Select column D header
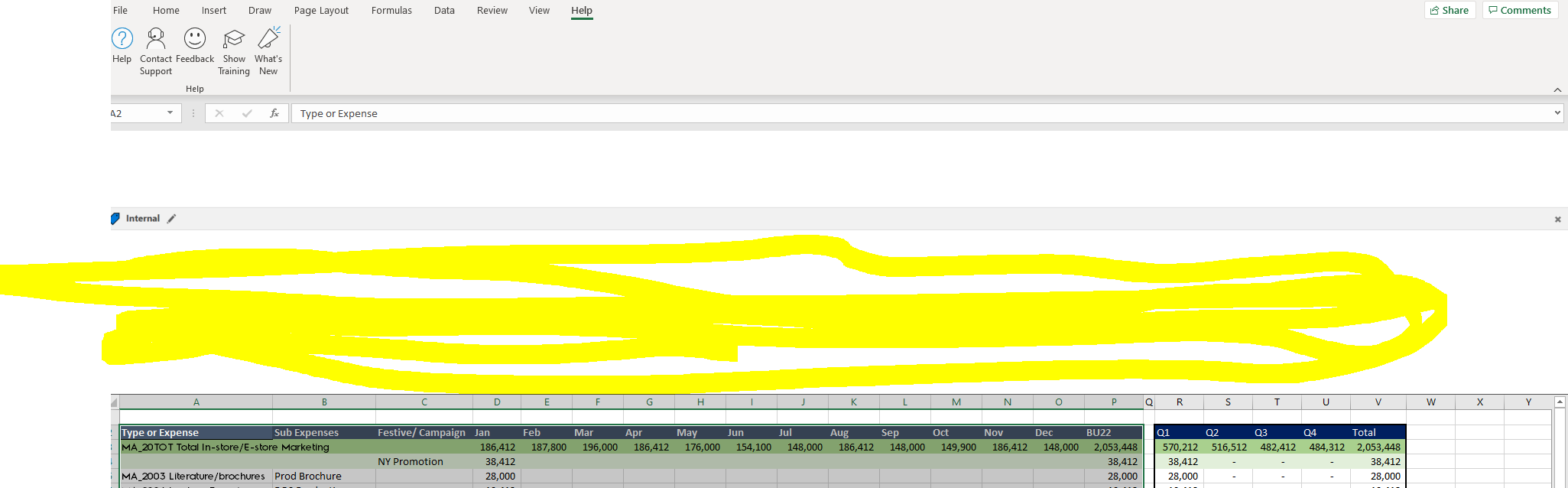Viewport: 1568px width, 488px height. click(497, 402)
